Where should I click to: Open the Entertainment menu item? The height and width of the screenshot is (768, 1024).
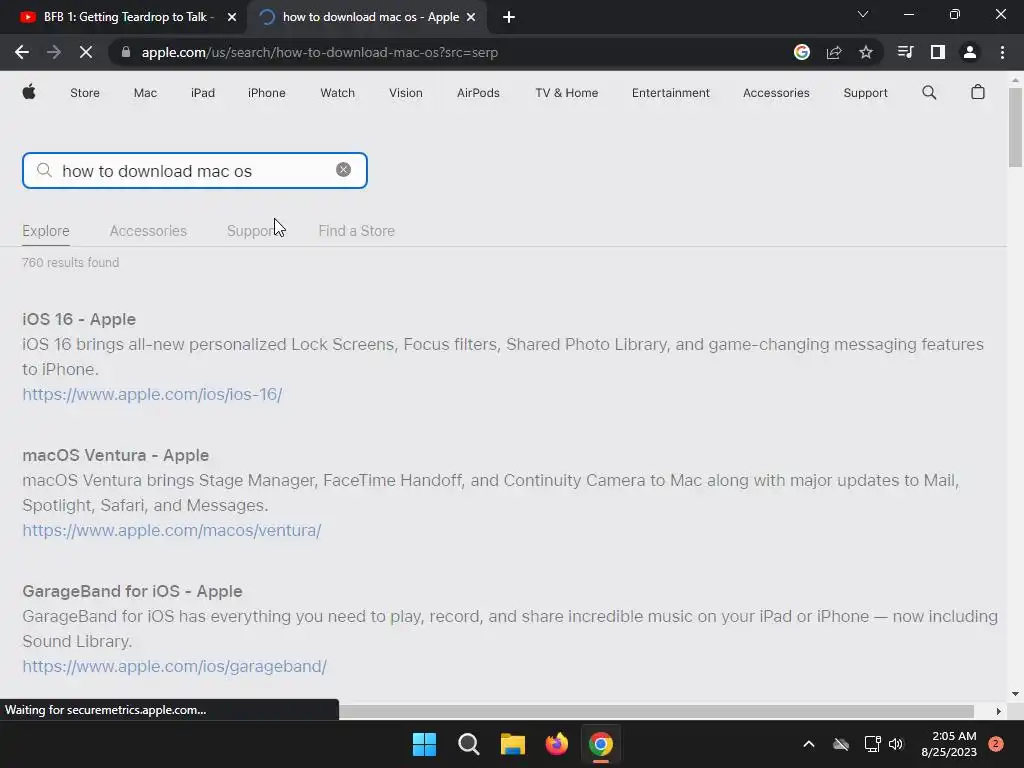(x=670, y=93)
